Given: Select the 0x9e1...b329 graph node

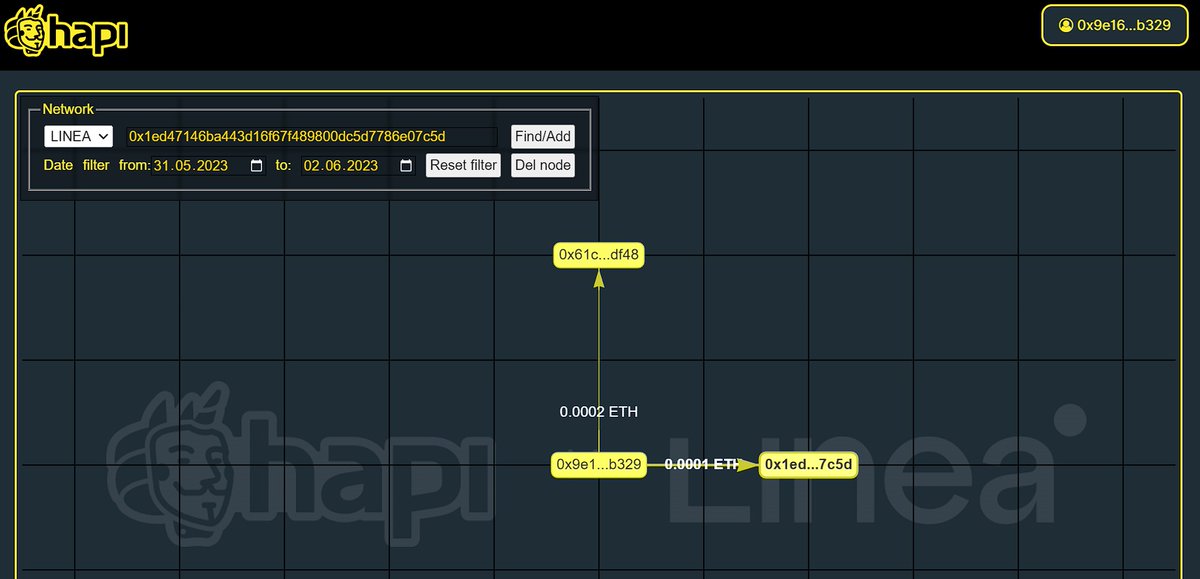Looking at the screenshot, I should point(599,464).
